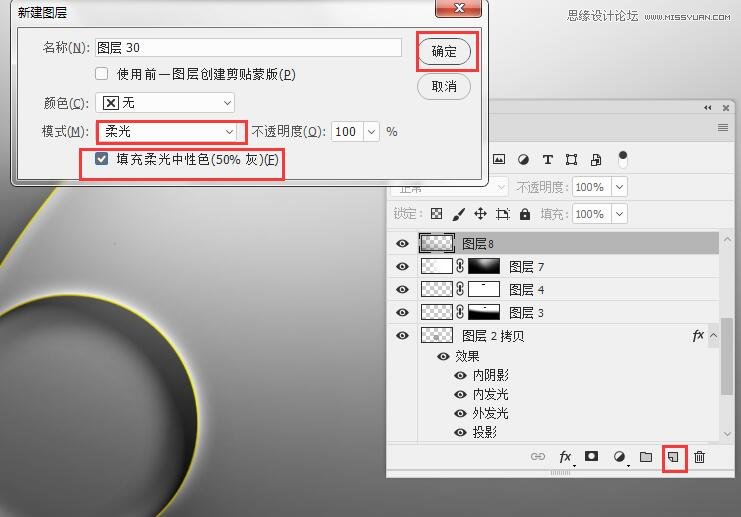The image size is (741, 517).
Task: Click the add layer mask icon
Action: pyautogui.click(x=591, y=456)
